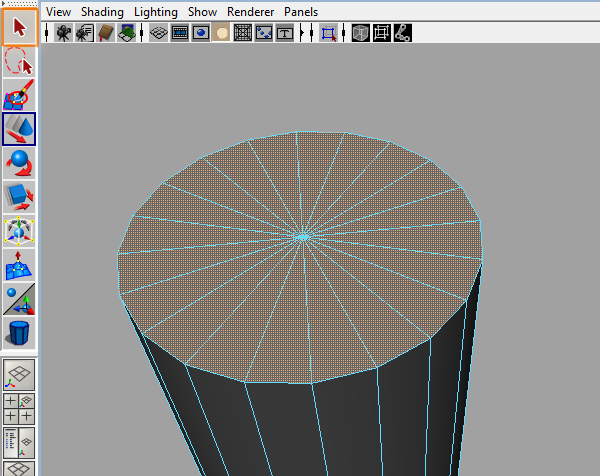600x476 pixels.
Task: Open the Show menu
Action: click(x=202, y=12)
